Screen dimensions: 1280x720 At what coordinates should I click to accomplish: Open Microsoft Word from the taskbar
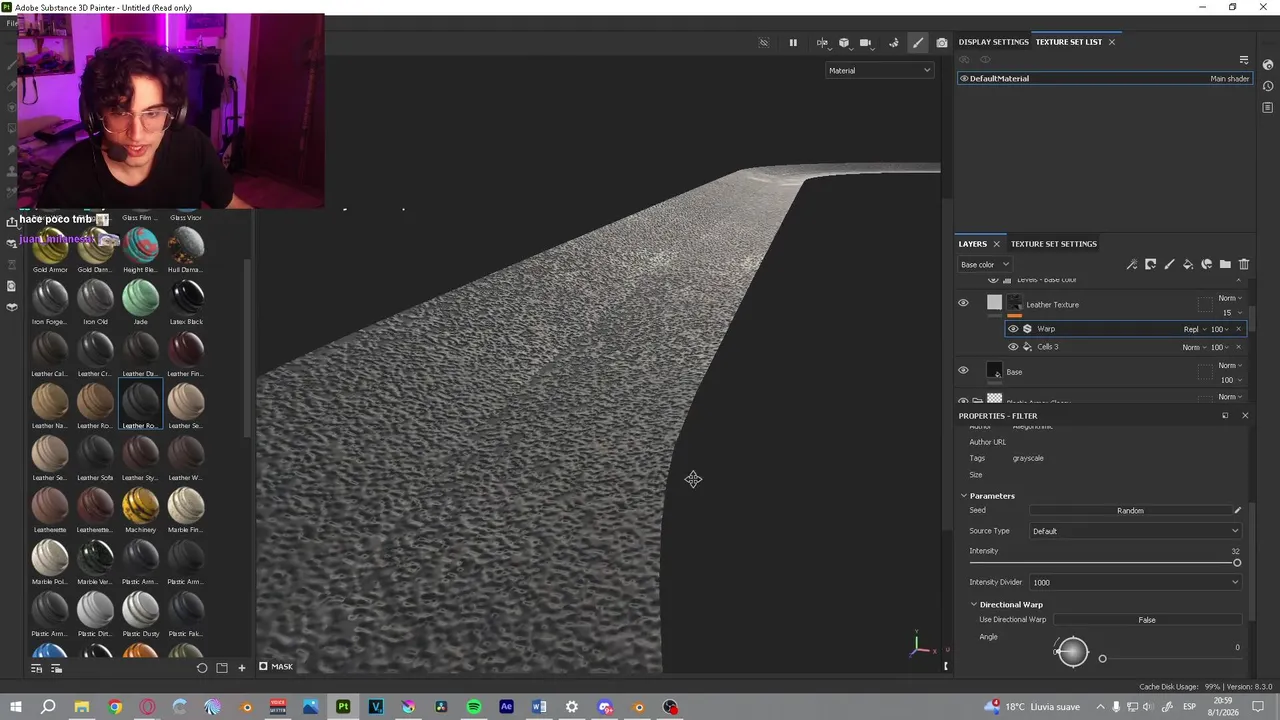click(x=539, y=707)
